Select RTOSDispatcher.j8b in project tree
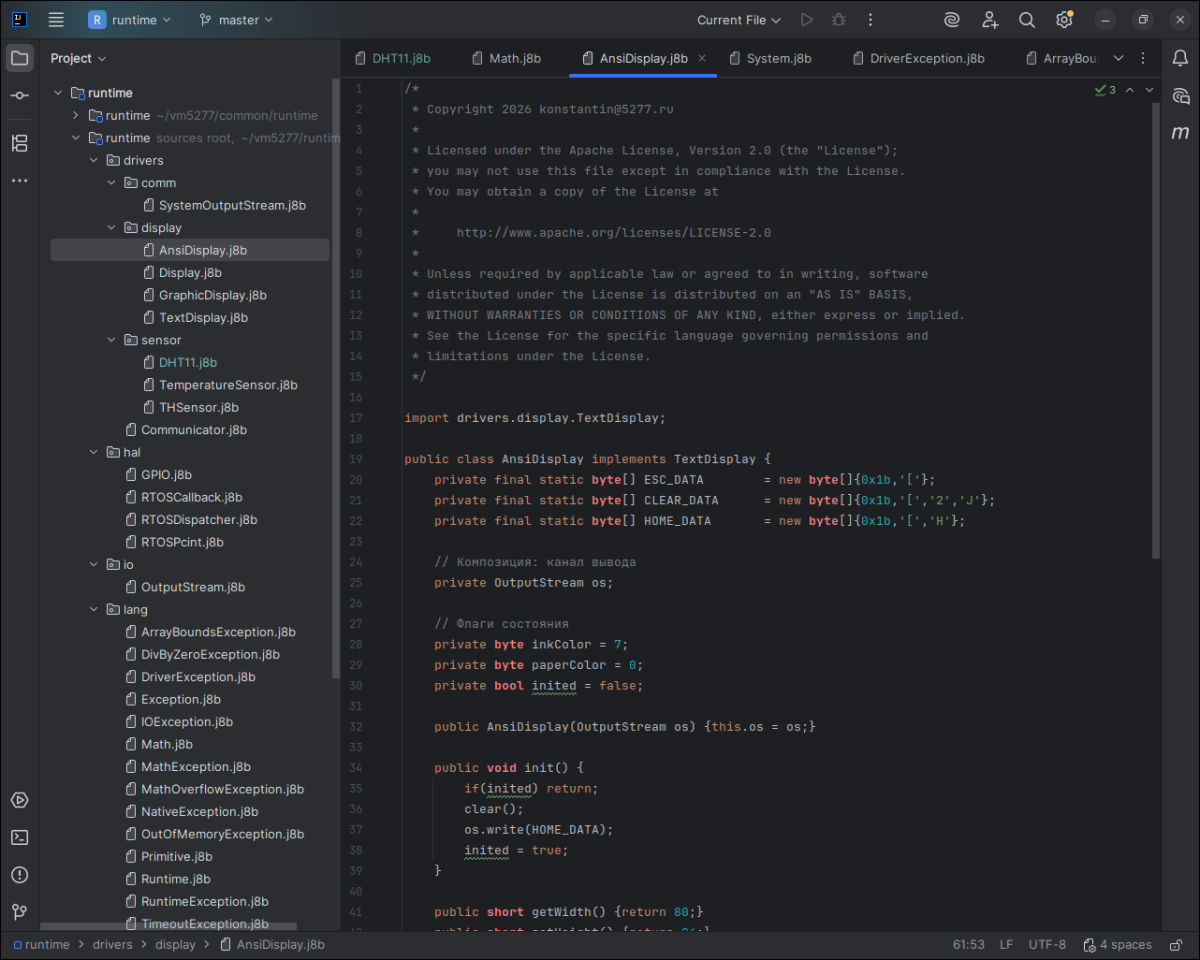Viewport: 1200px width, 960px height. coord(189,520)
